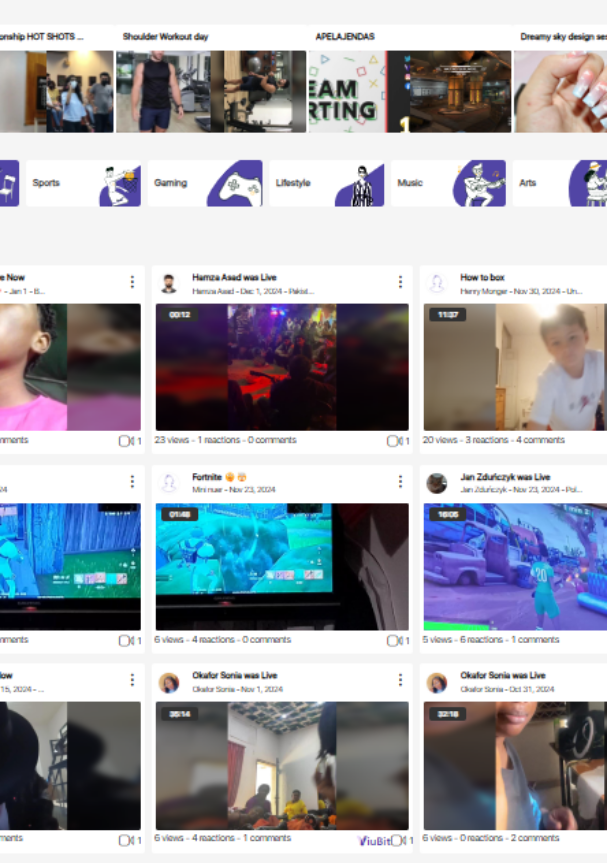Open the painted nails thumbnail
607x863 pixels.
click(x=560, y=91)
